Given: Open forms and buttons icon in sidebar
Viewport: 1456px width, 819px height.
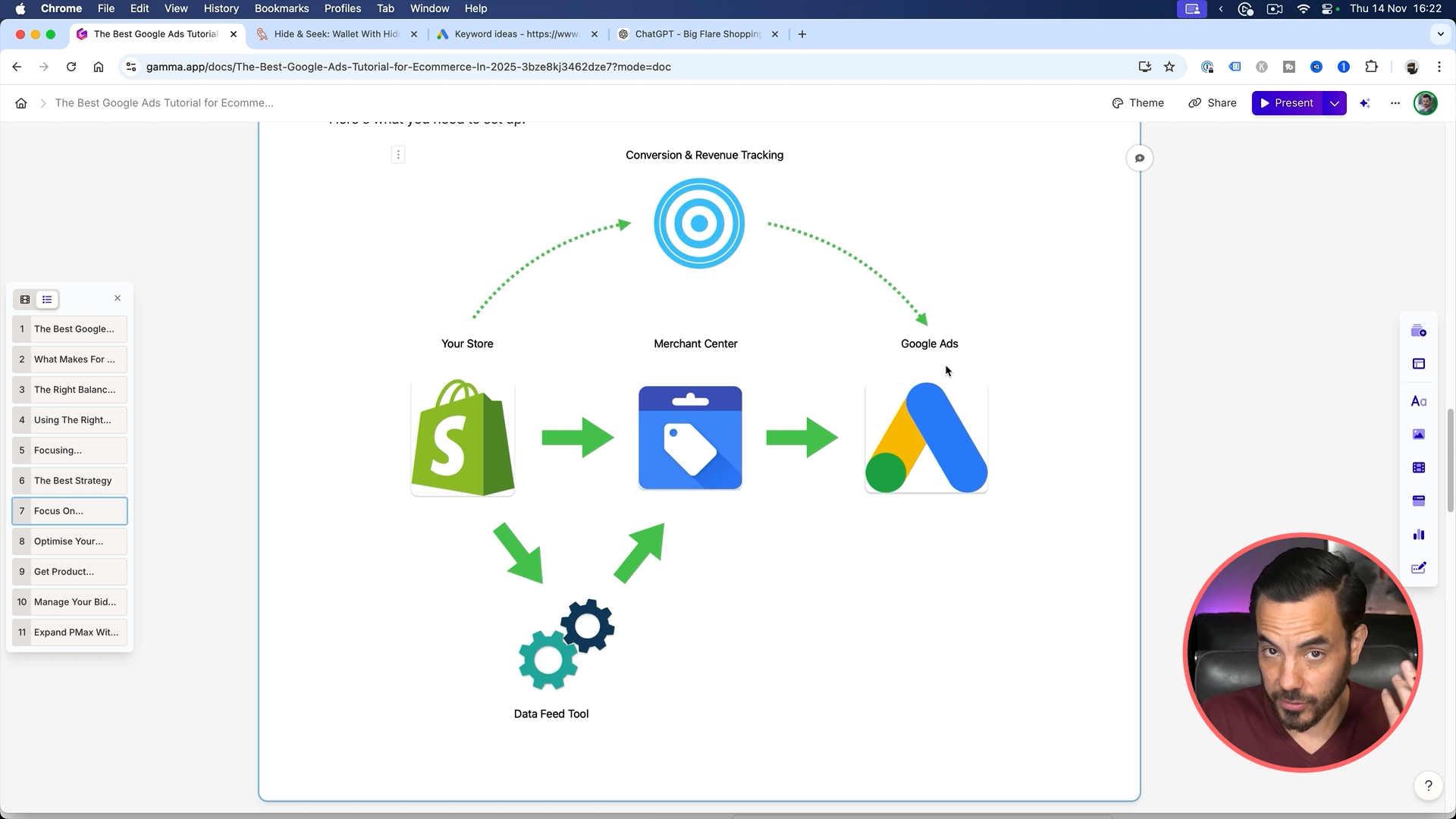Looking at the screenshot, I should [x=1418, y=568].
